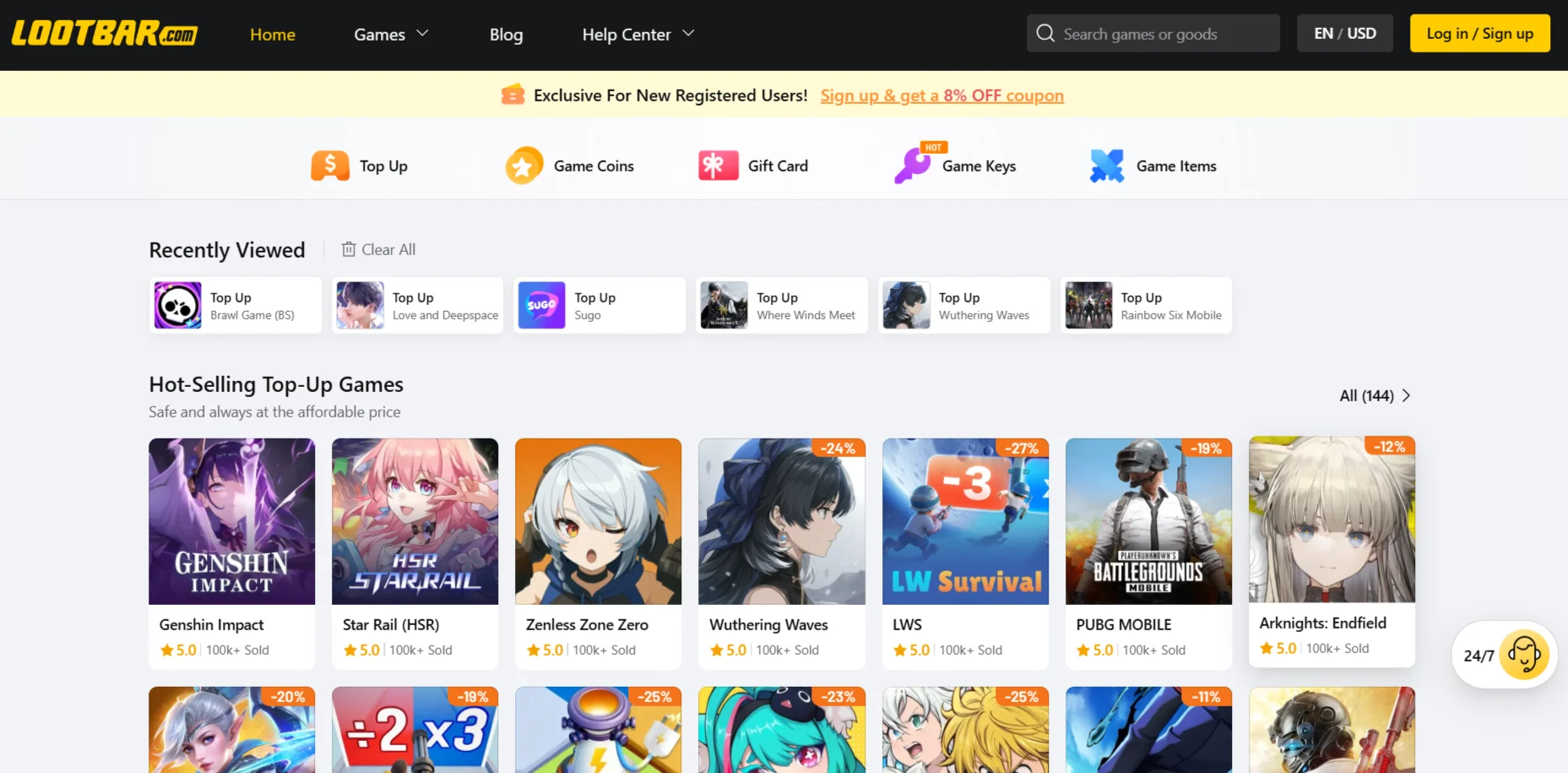The width and height of the screenshot is (1568, 773).
Task: Open the Blog page
Action: 506,35
